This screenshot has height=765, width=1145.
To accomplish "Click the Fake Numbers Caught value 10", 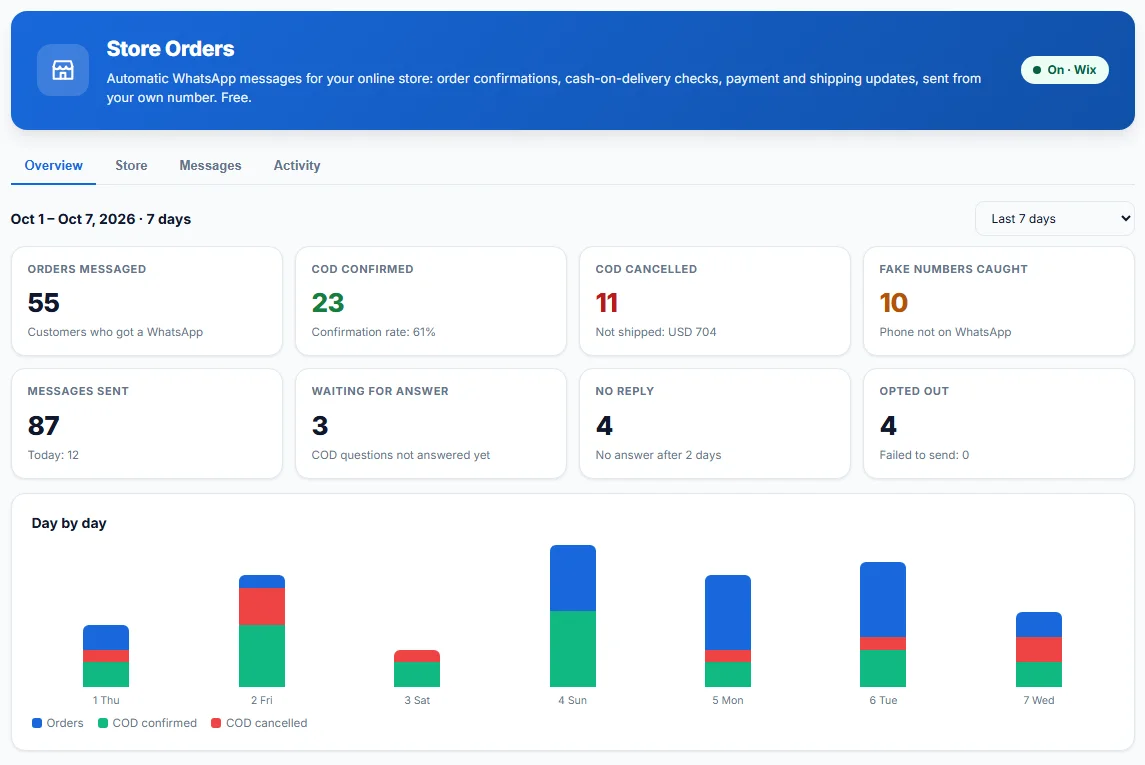I will [893, 302].
